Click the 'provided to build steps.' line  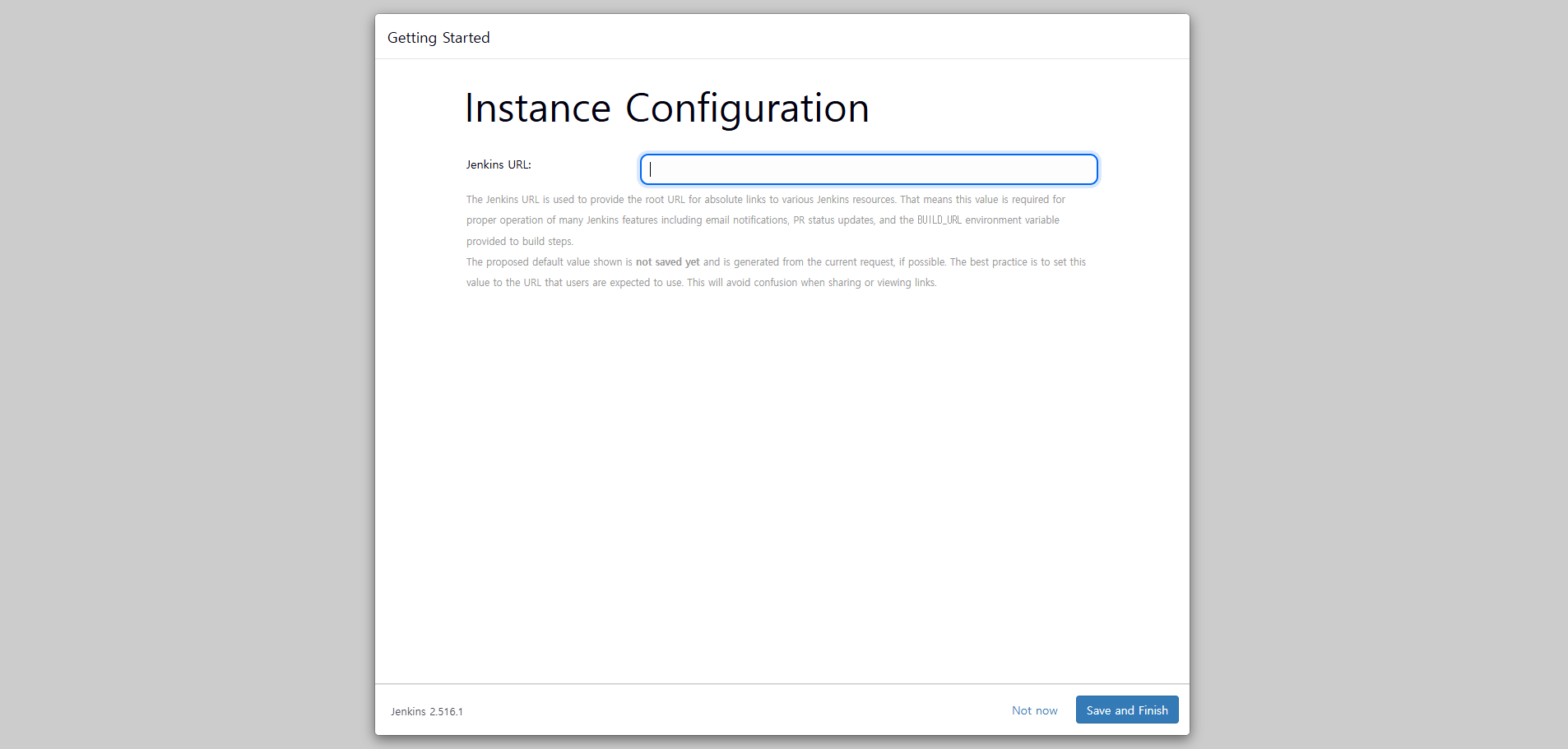520,242
